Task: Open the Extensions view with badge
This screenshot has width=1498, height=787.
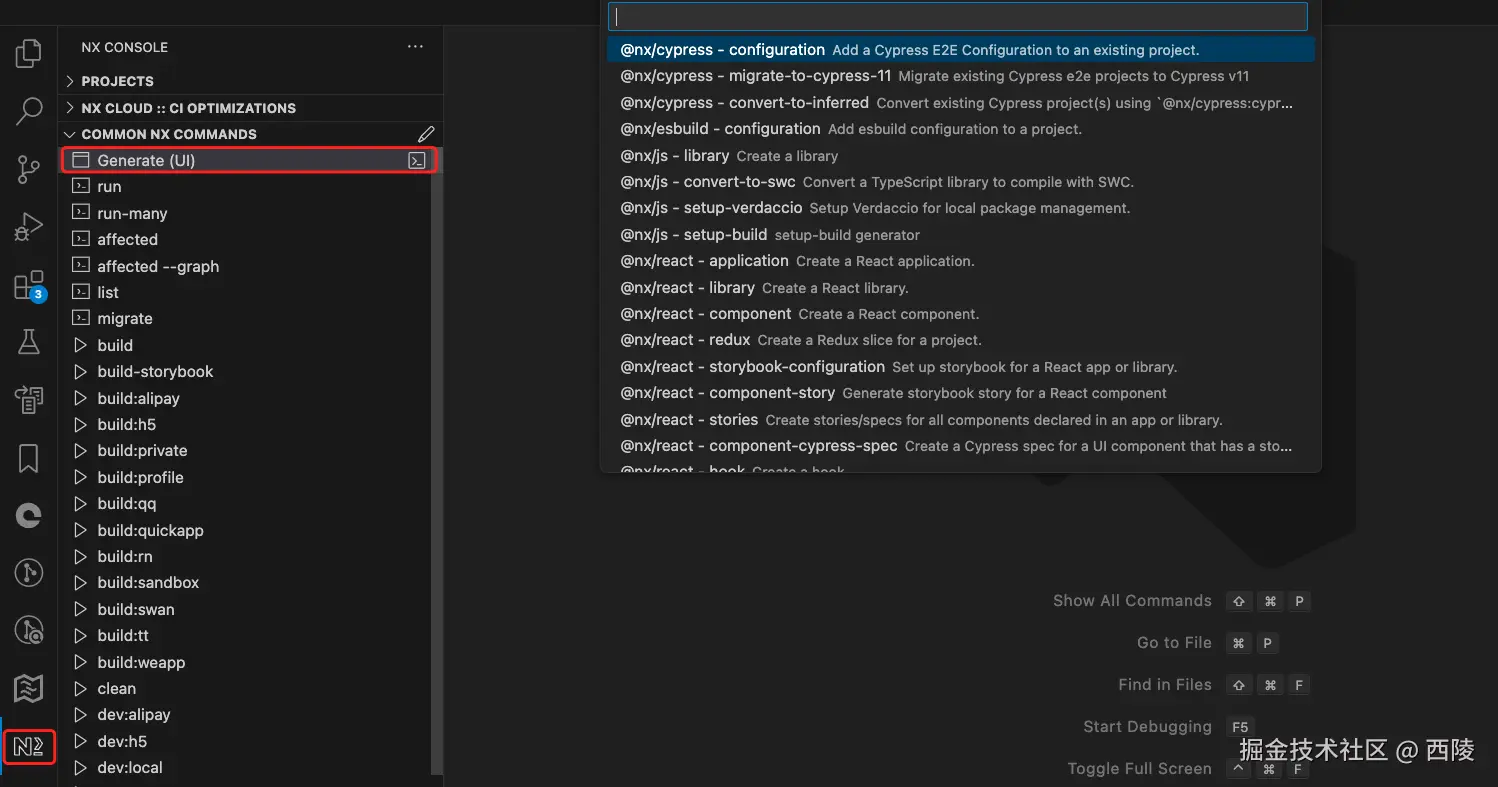Action: point(29,285)
